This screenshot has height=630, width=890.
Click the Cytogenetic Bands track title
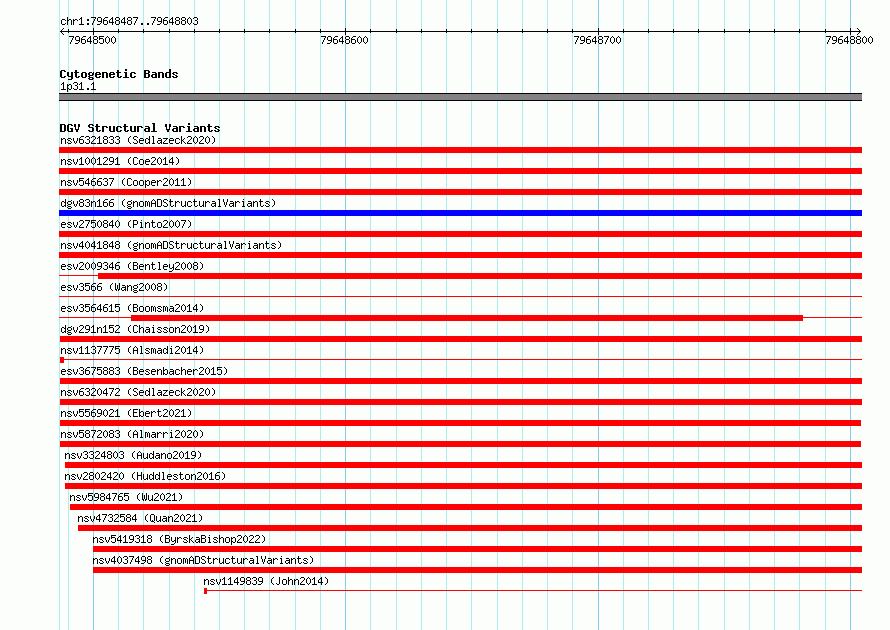(x=119, y=74)
